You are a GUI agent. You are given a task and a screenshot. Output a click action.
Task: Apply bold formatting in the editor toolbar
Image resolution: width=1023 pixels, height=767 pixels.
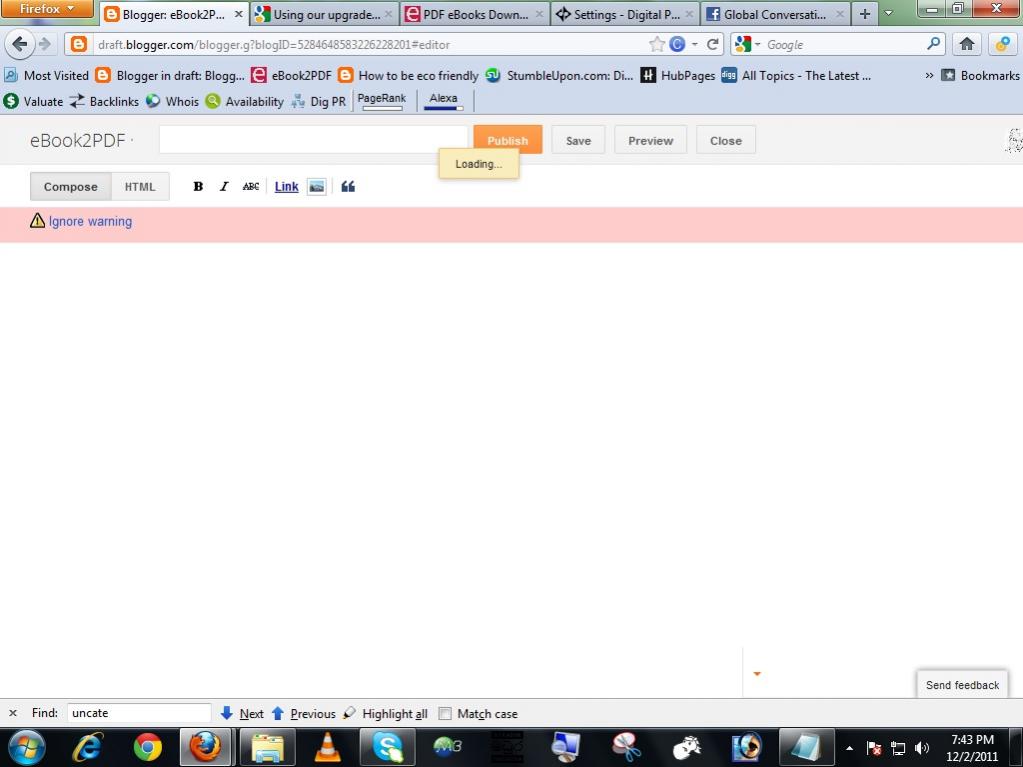coord(198,187)
